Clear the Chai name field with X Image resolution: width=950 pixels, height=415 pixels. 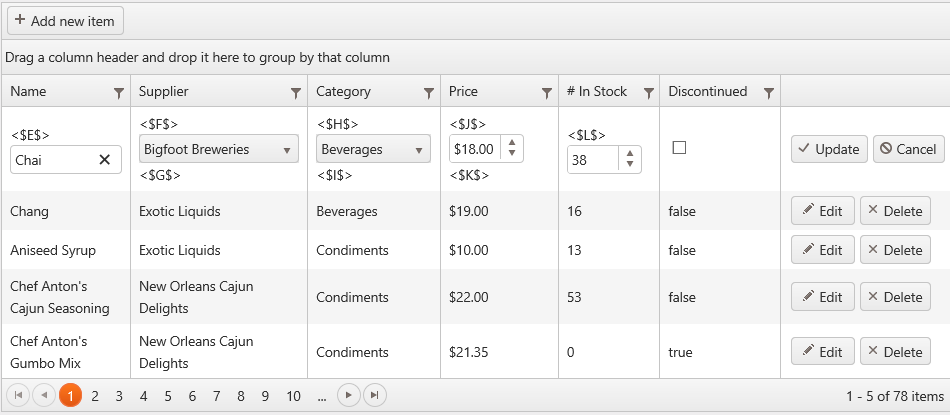click(104, 159)
